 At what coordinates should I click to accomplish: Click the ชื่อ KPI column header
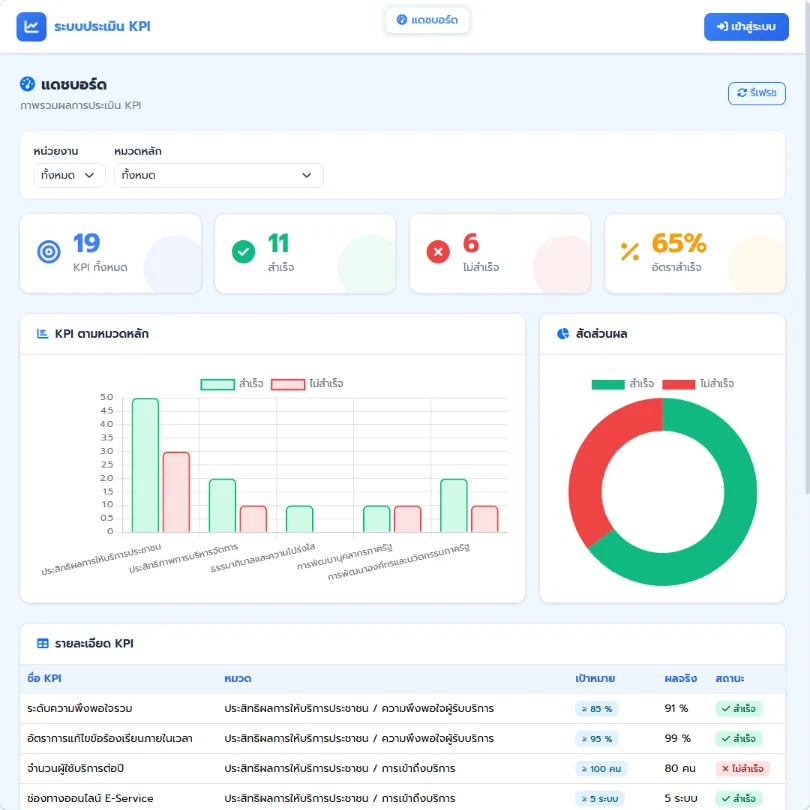click(44, 678)
